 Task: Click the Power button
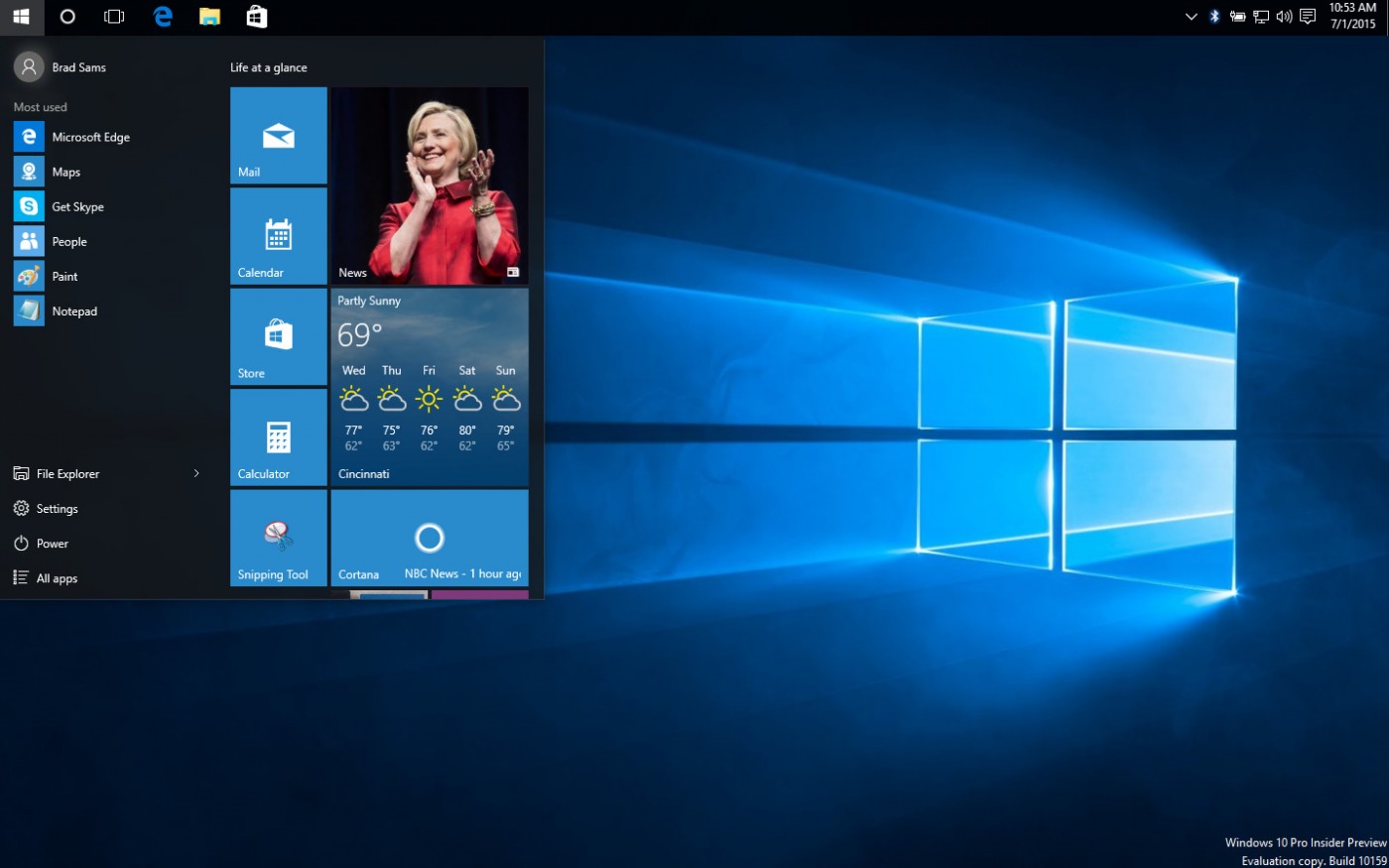(x=52, y=544)
